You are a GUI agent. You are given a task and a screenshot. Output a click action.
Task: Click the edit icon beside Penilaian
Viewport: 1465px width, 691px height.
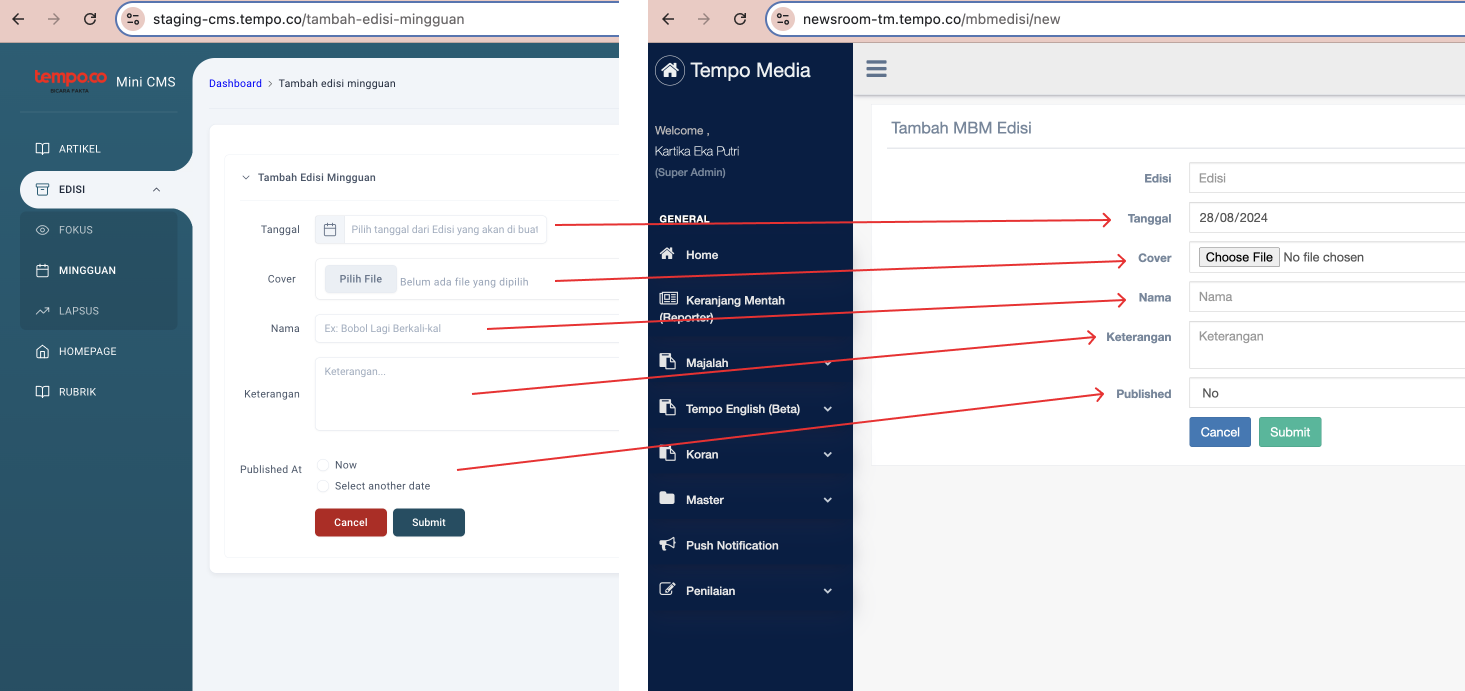coord(668,589)
